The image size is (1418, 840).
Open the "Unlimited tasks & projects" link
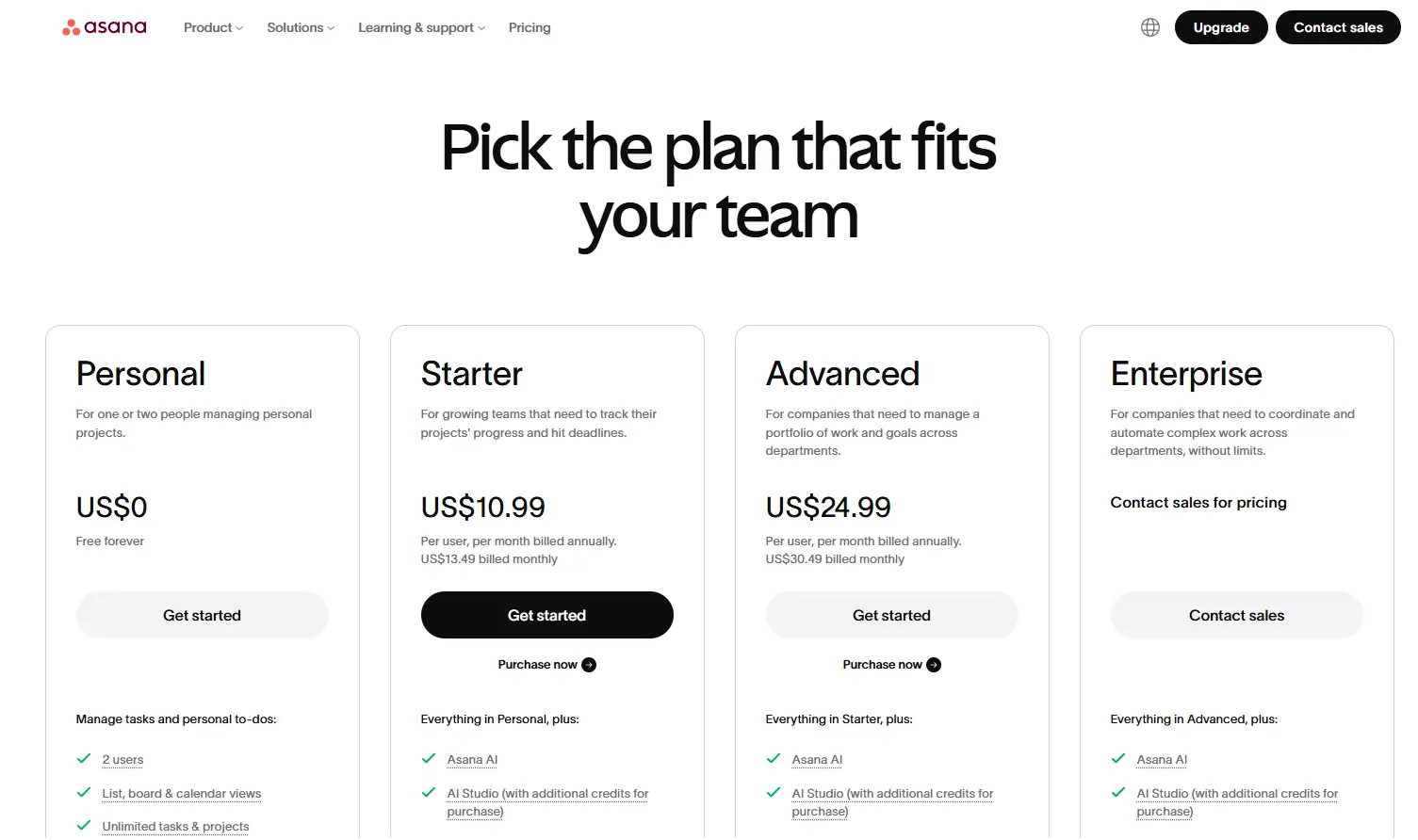click(174, 826)
